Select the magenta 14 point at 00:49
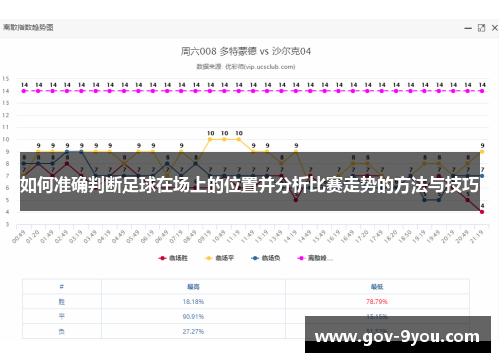Viewport: 500px width, 362px height. 24,91
